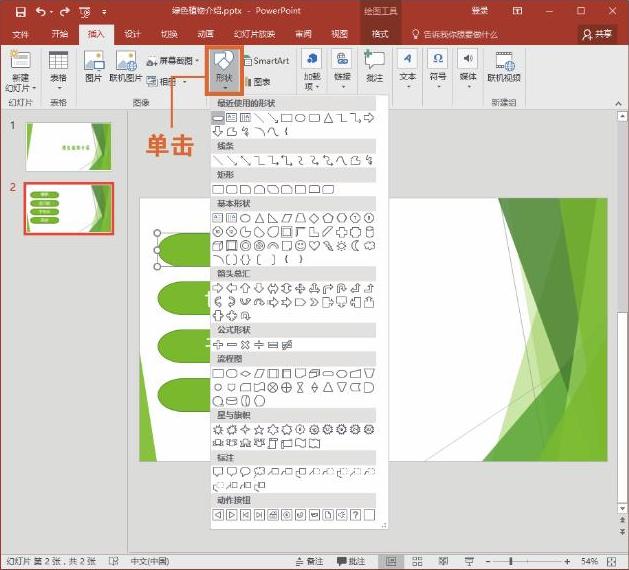Open the 加载项 add-ins dropdown

tap(312, 71)
